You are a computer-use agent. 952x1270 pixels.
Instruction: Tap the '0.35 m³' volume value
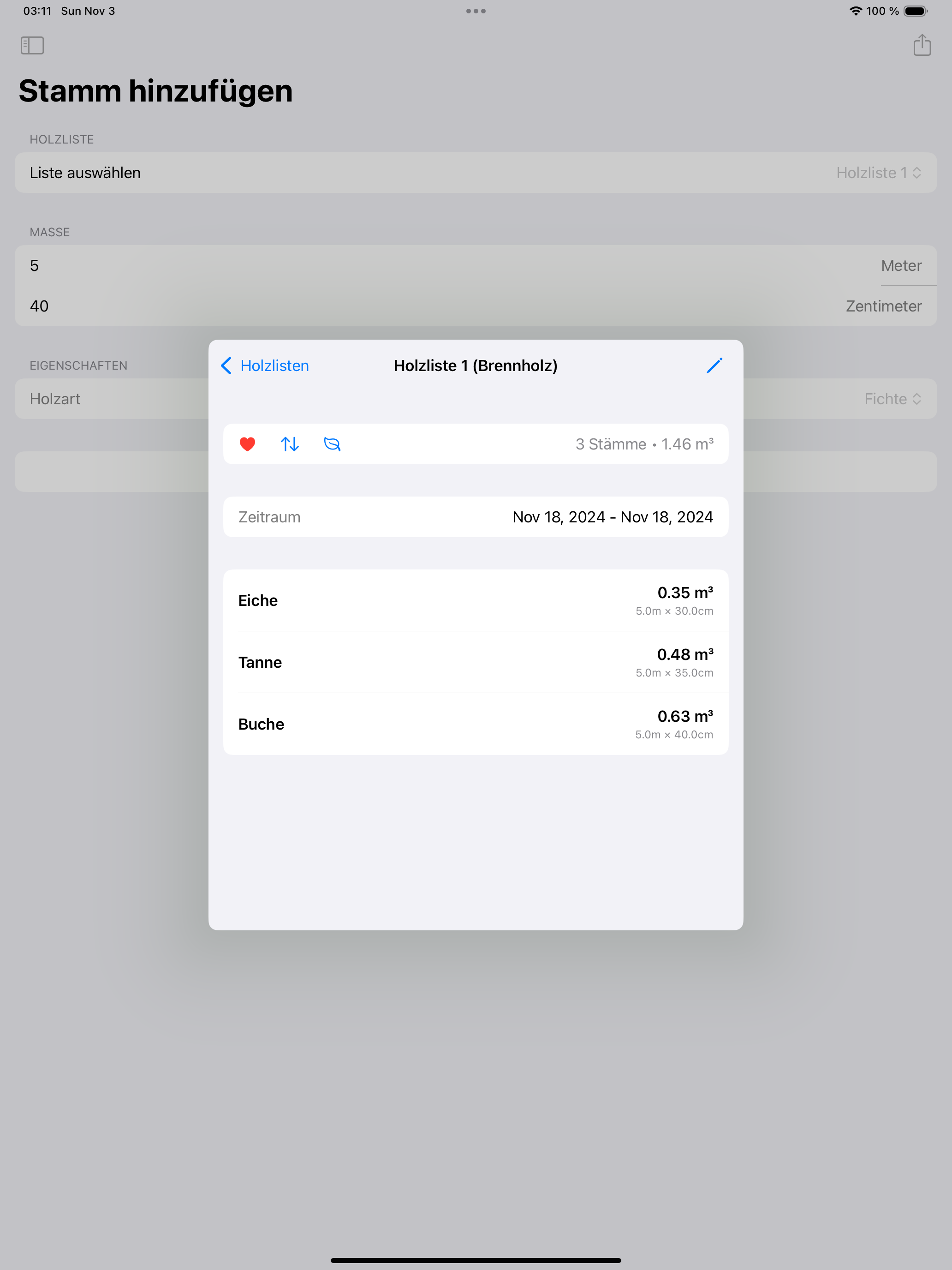tap(685, 593)
